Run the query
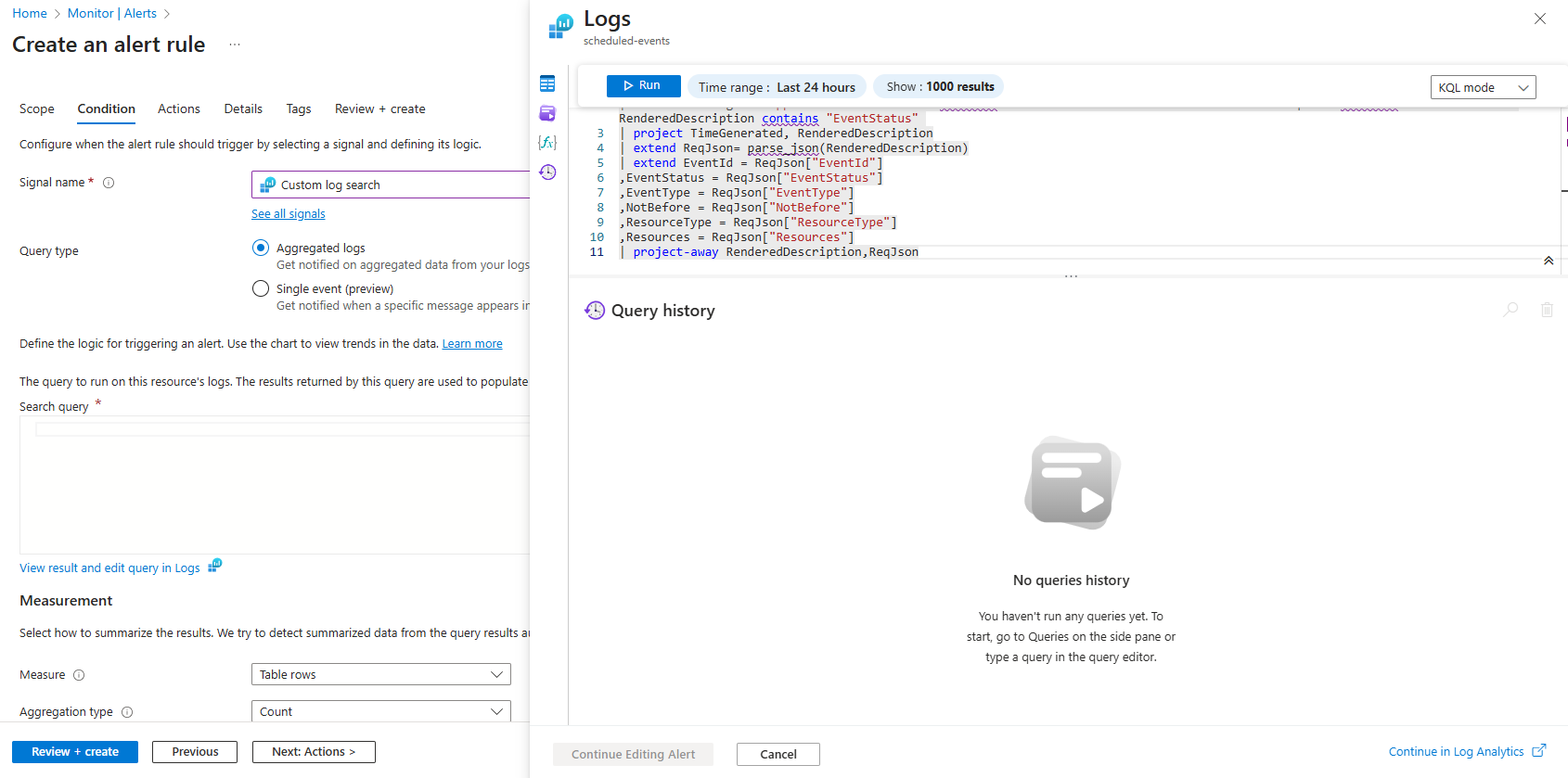The image size is (1568, 778). coord(643,85)
